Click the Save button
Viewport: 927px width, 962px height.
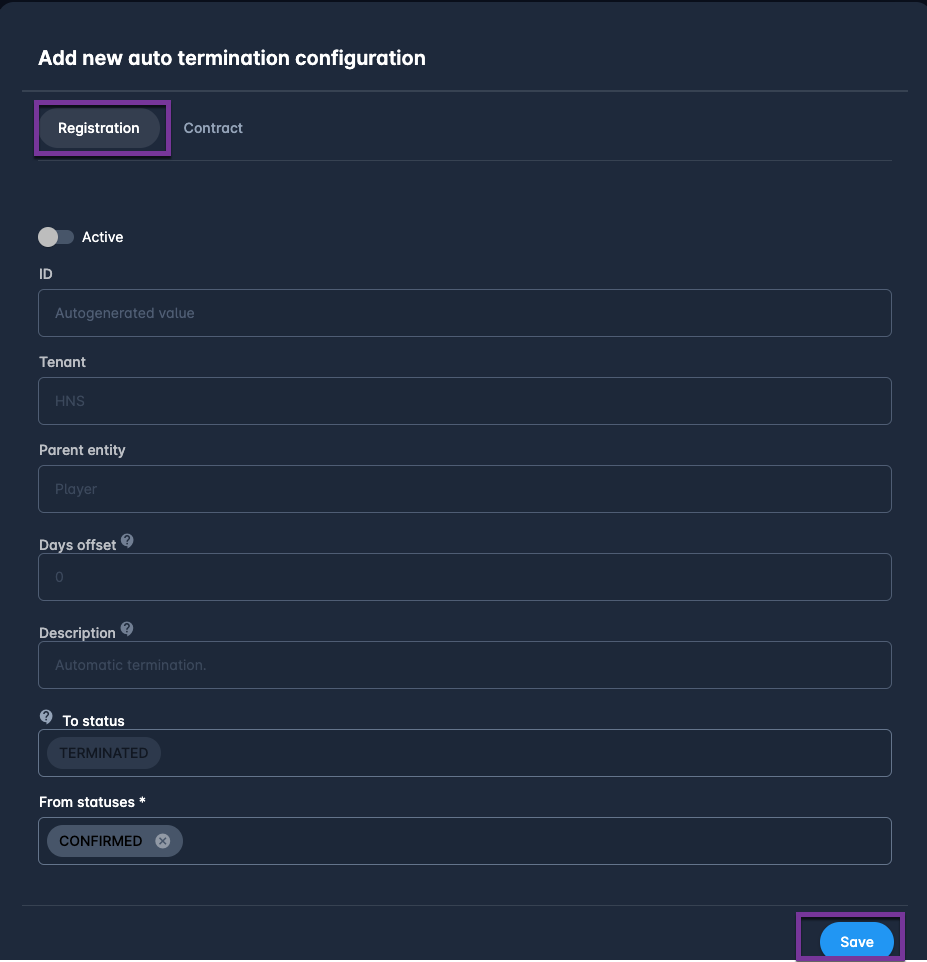pyautogui.click(x=856, y=942)
